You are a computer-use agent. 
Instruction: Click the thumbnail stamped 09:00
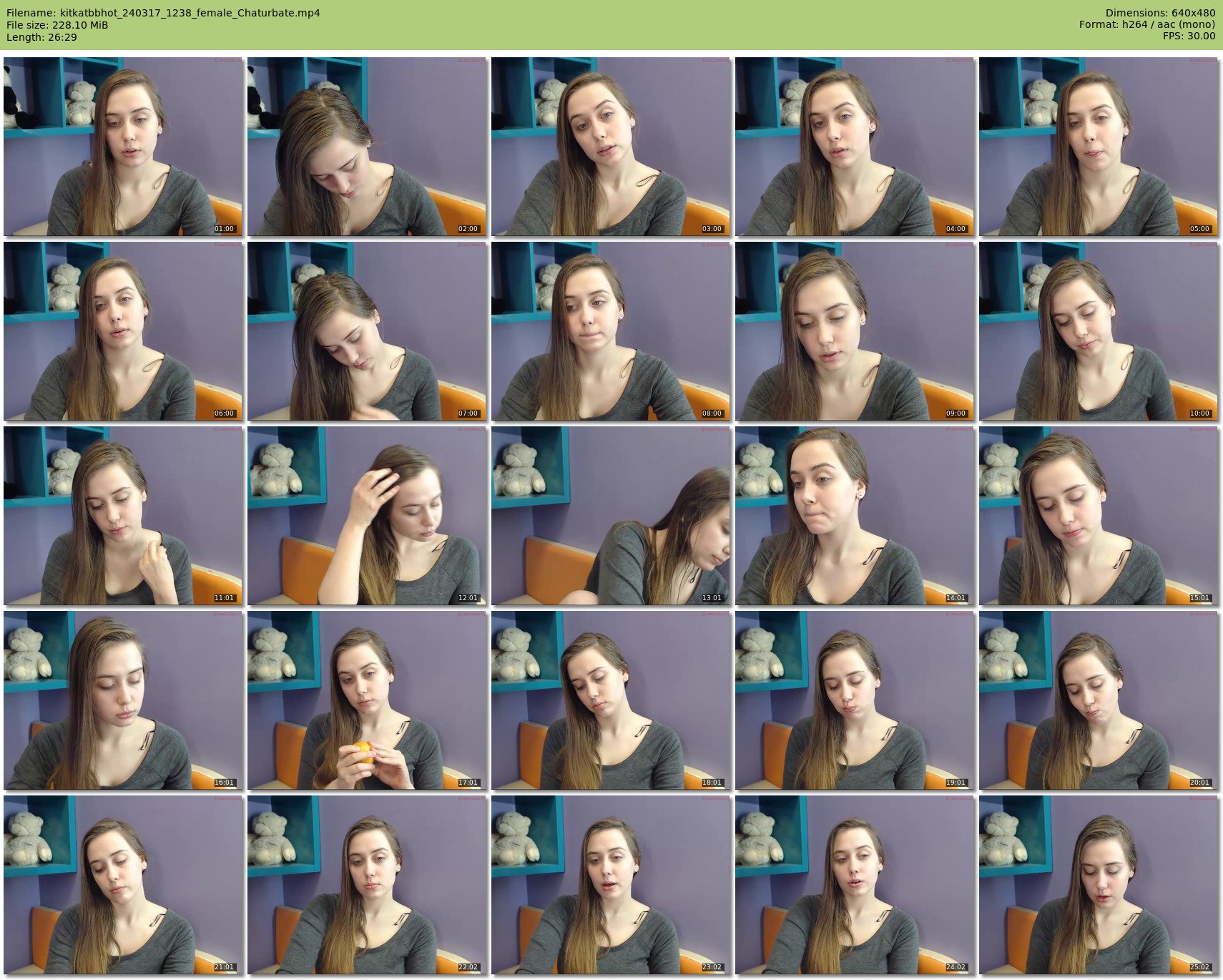click(x=855, y=331)
